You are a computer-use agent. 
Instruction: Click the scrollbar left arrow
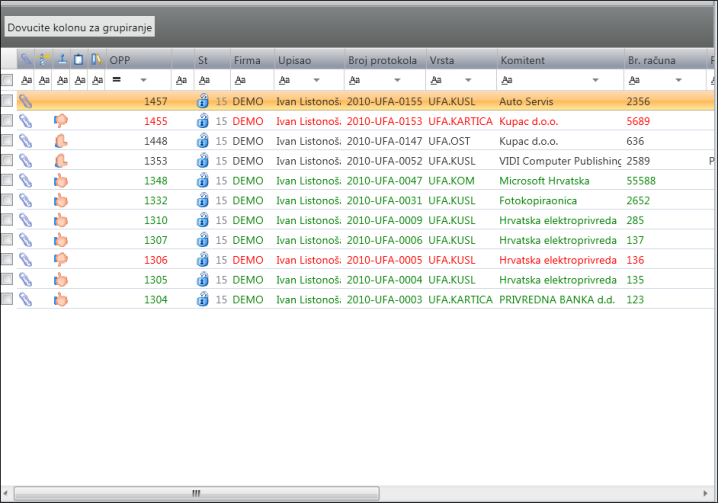coord(5,493)
